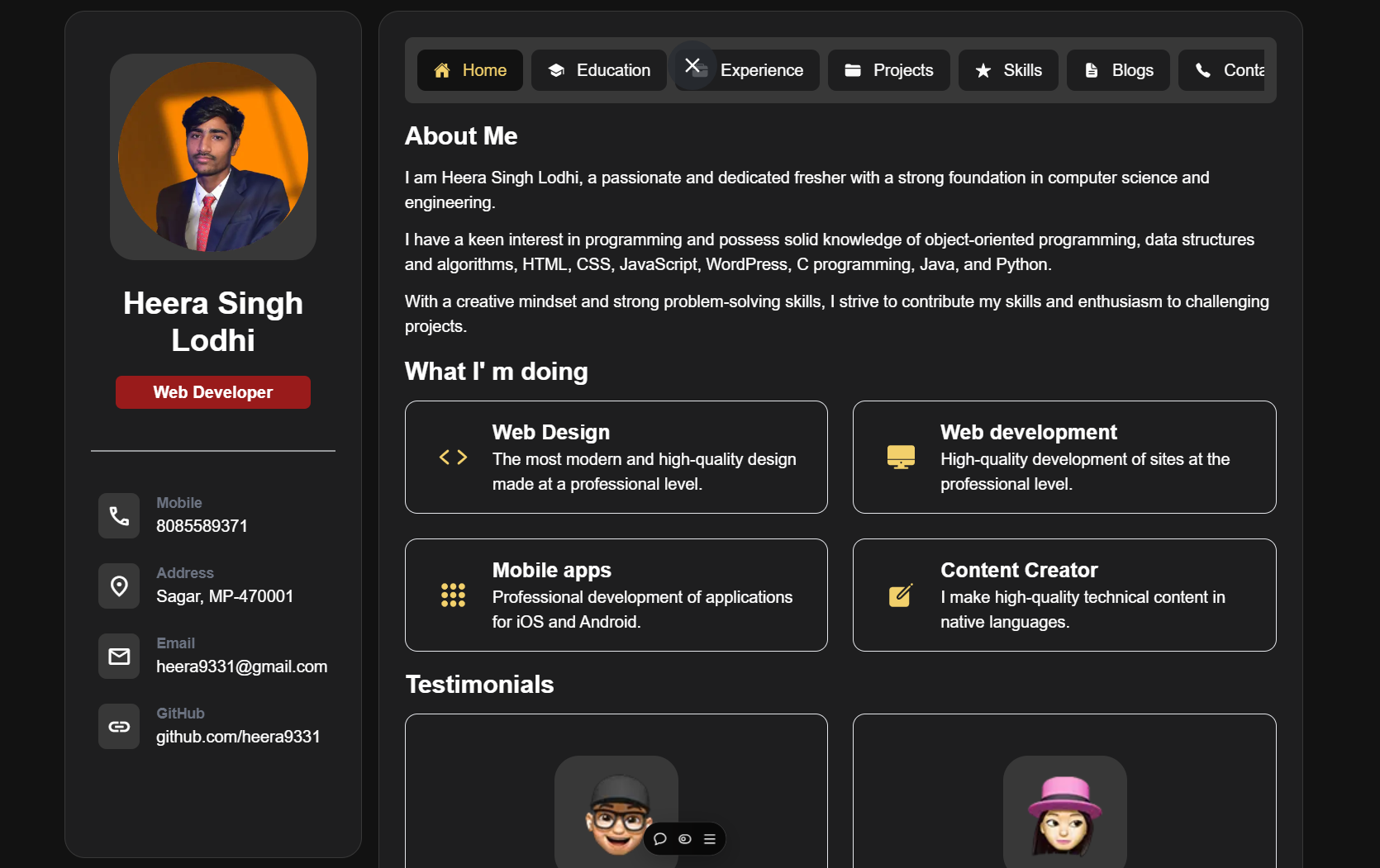Select the Home tab

coord(469,70)
